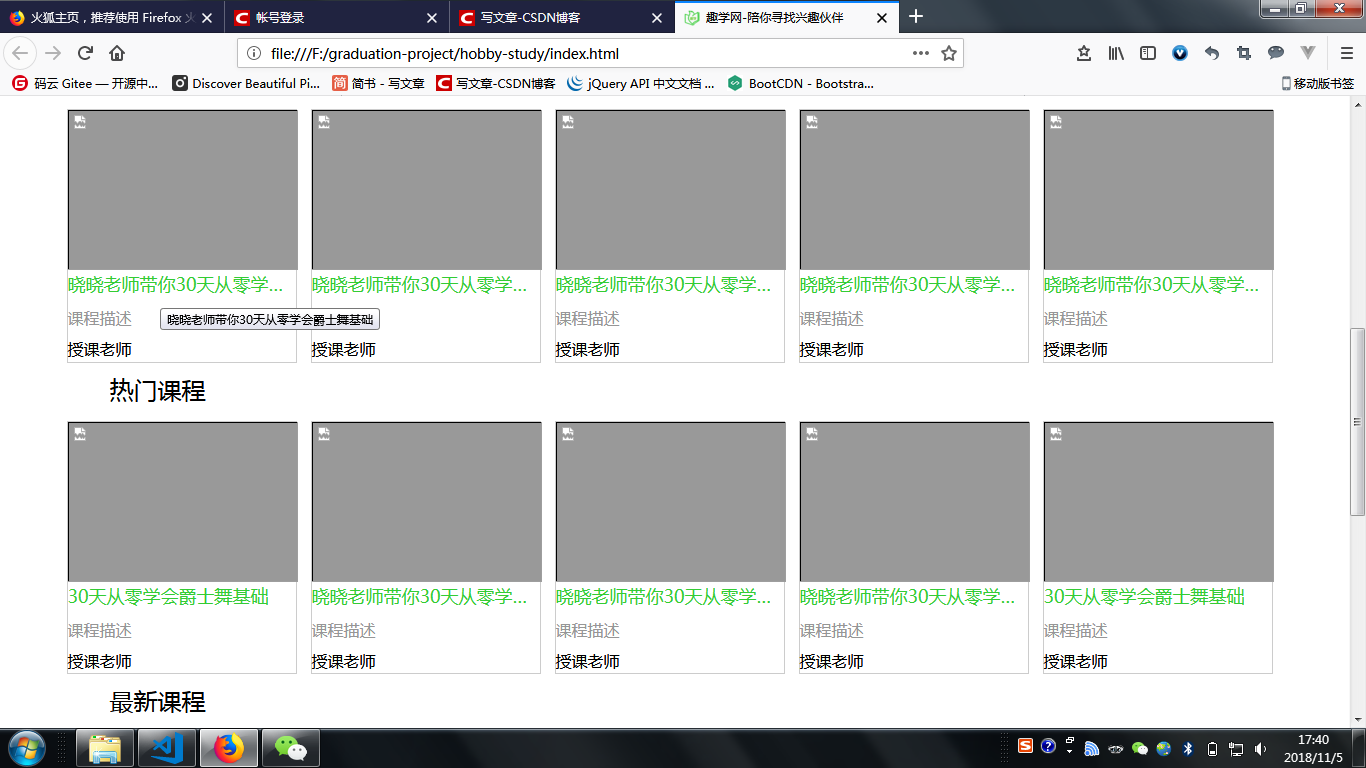Toggle the sidebar panel icon

[x=1148, y=53]
